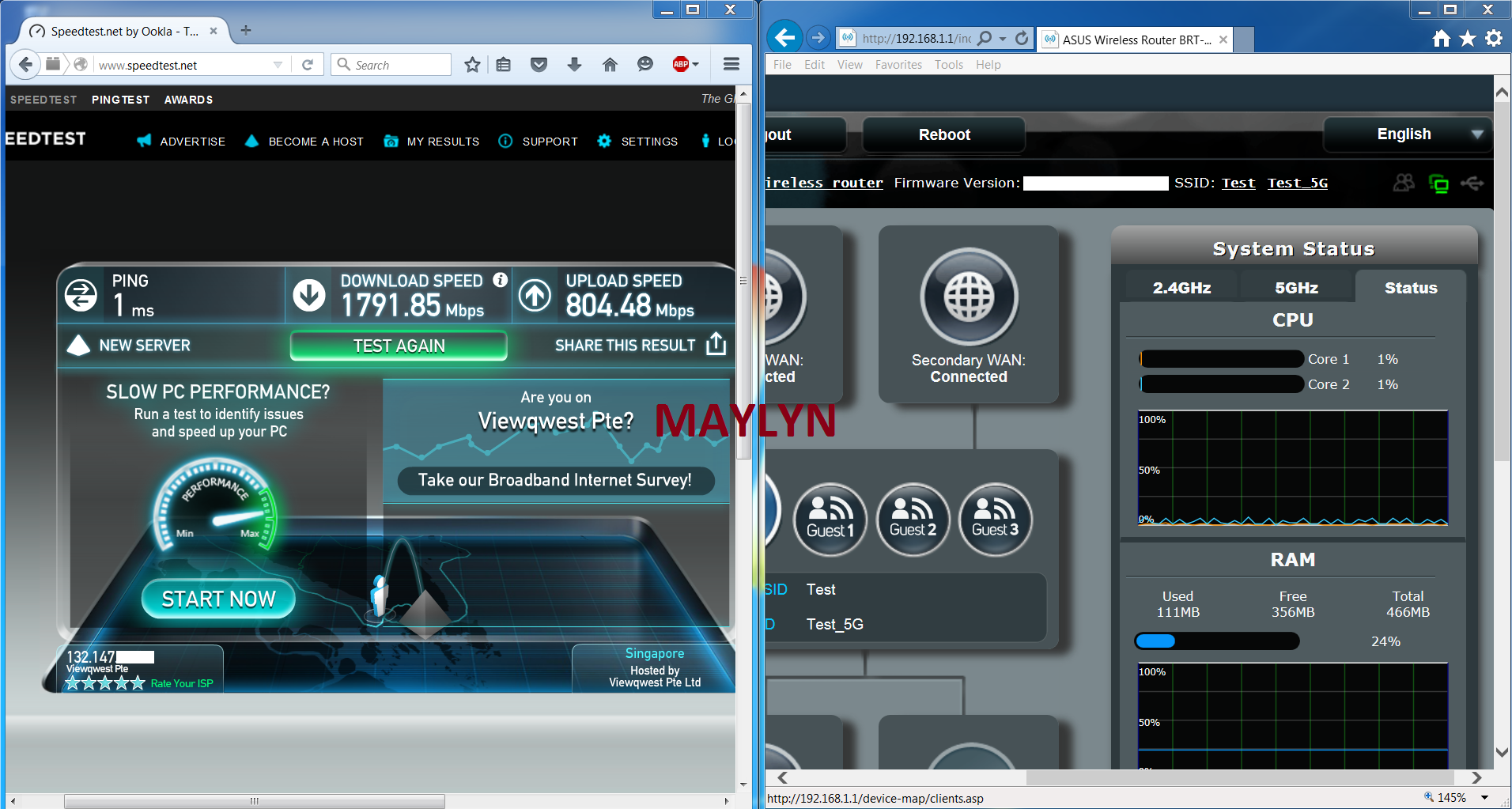Click the IE settings gear icon
This screenshot has height=809, width=1512.
[x=1494, y=39]
